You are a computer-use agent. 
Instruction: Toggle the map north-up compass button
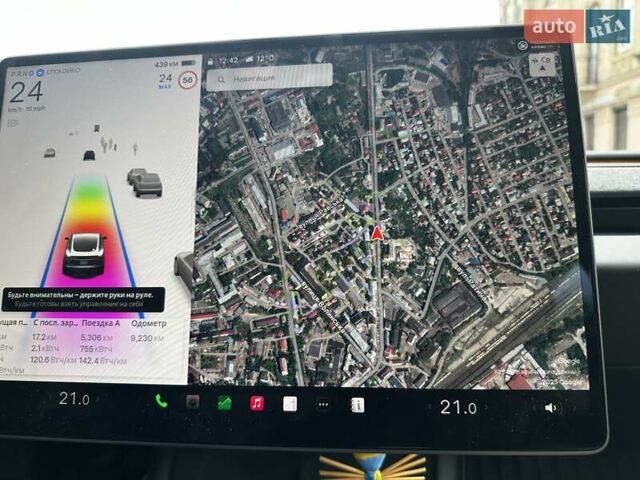[544, 65]
